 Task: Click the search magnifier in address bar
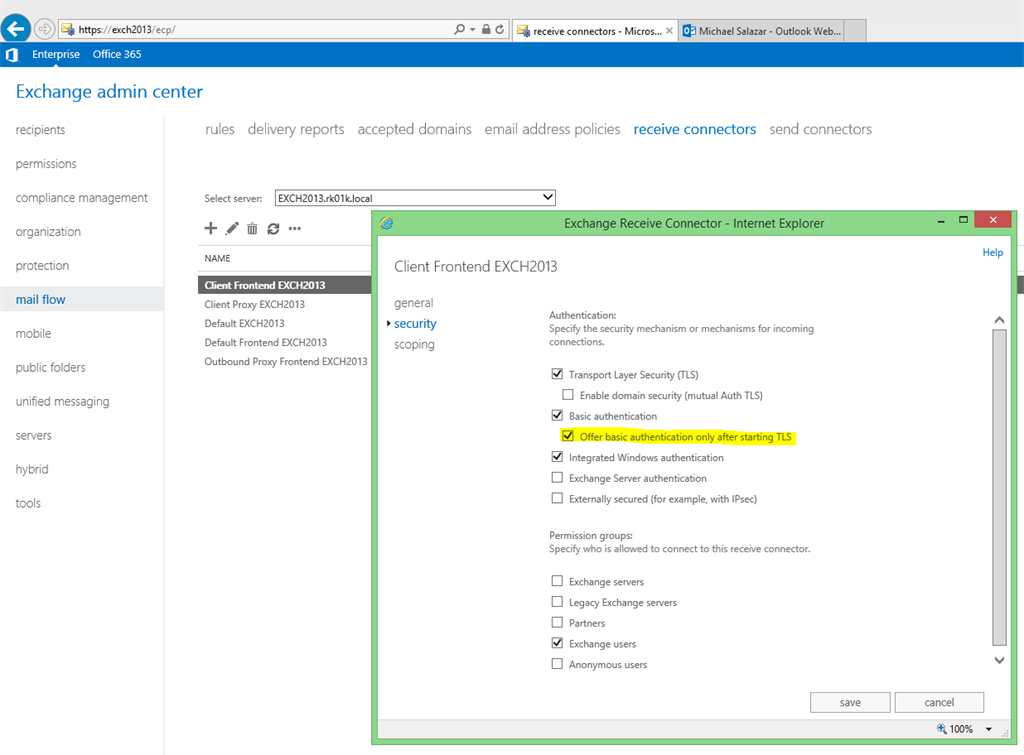460,29
